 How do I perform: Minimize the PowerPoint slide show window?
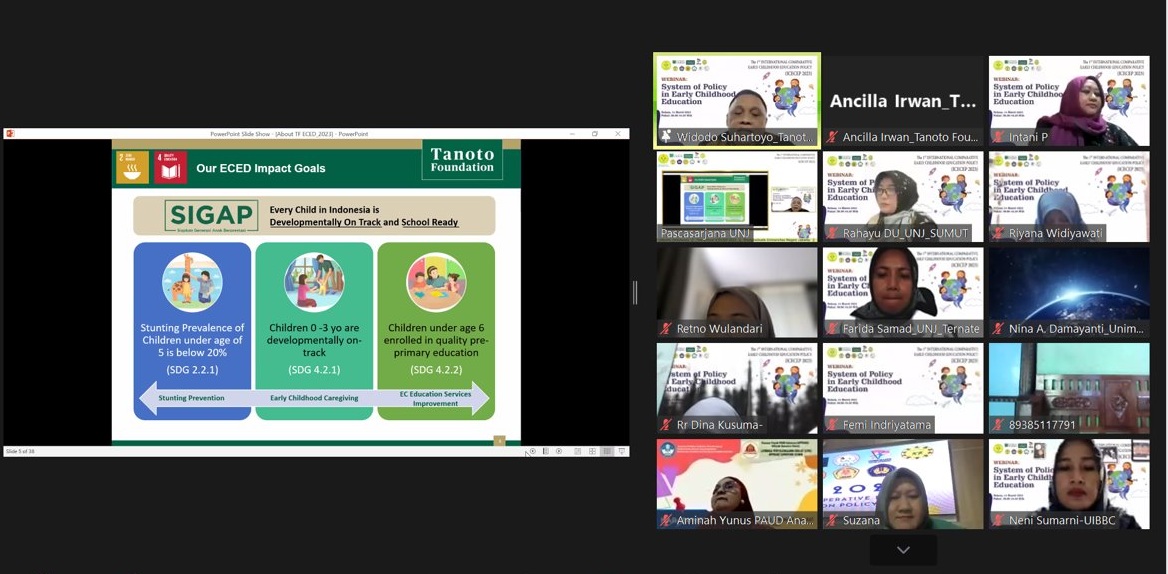pos(572,134)
